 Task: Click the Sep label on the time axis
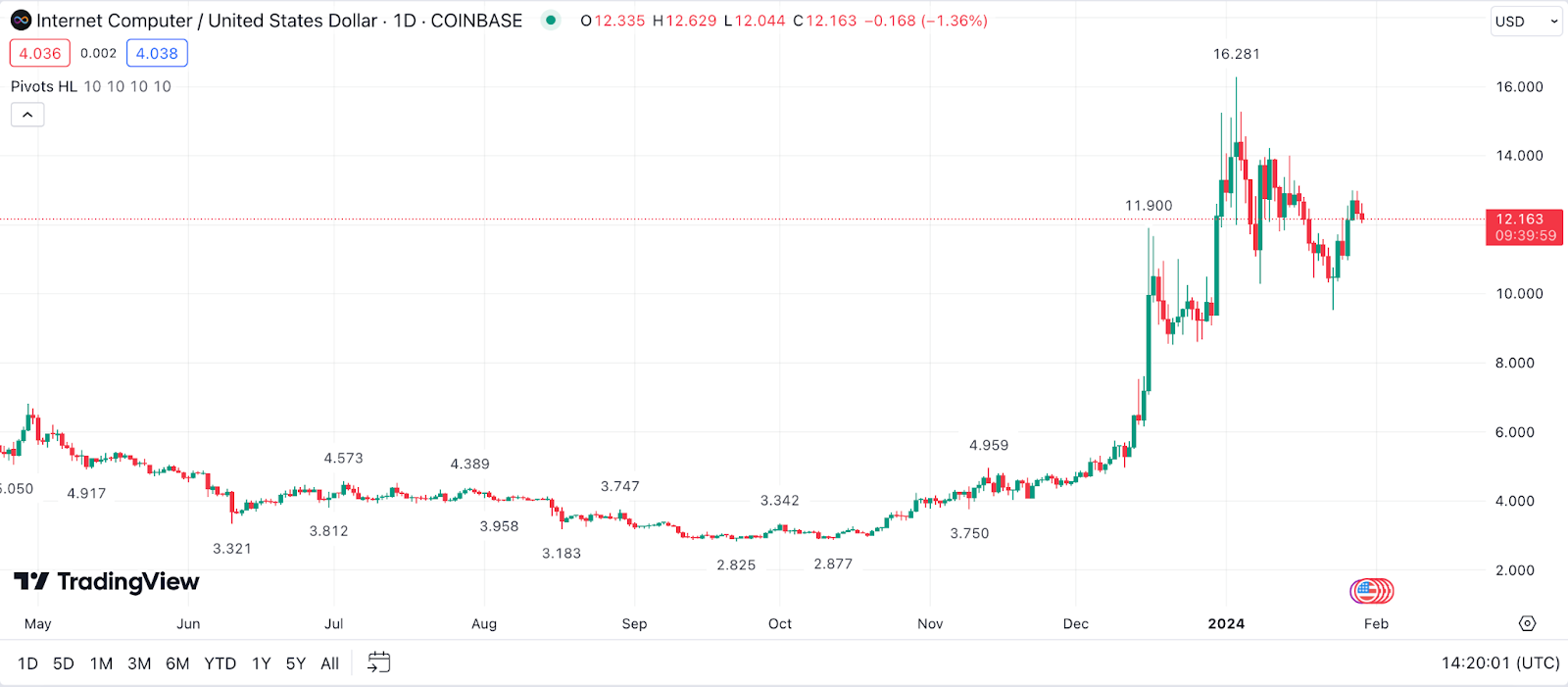pyautogui.click(x=634, y=623)
